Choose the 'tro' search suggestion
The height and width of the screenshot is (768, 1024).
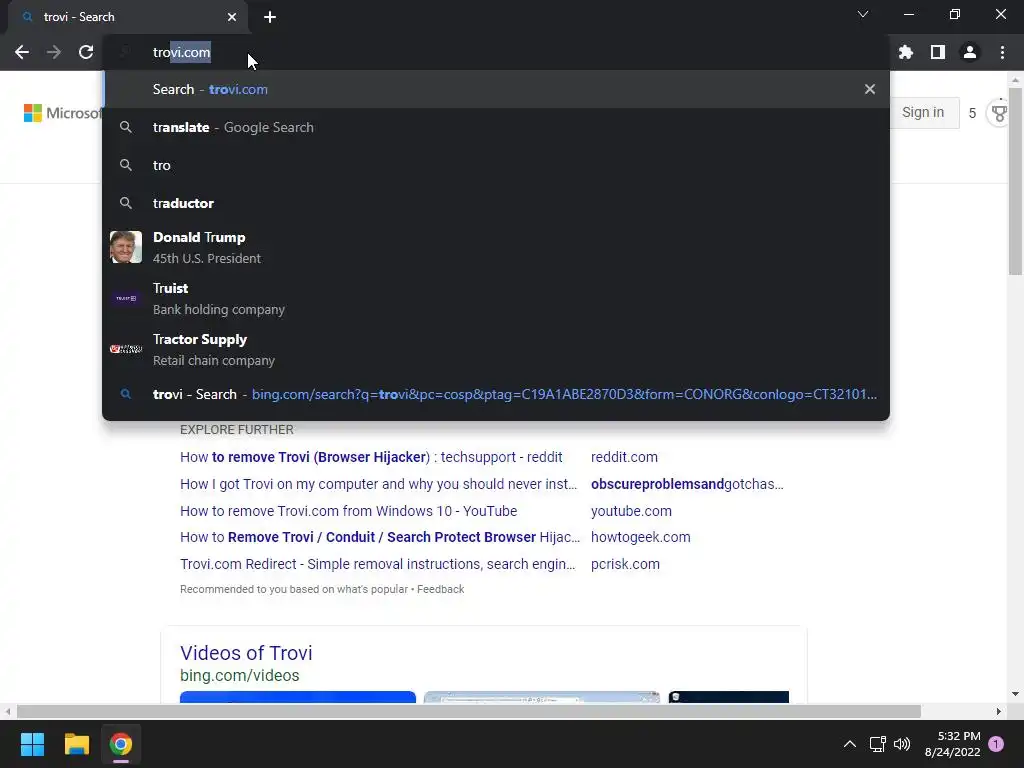click(x=496, y=165)
